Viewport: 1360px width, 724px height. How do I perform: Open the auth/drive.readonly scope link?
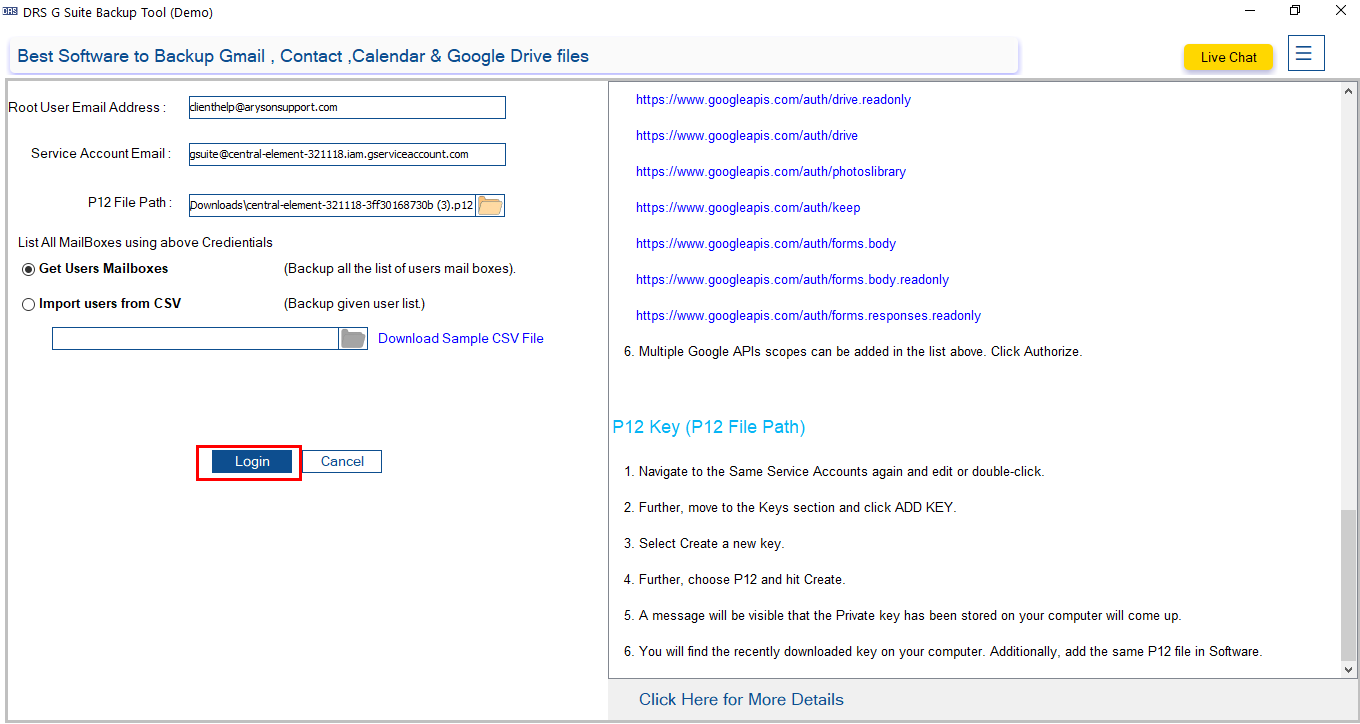click(x=773, y=100)
